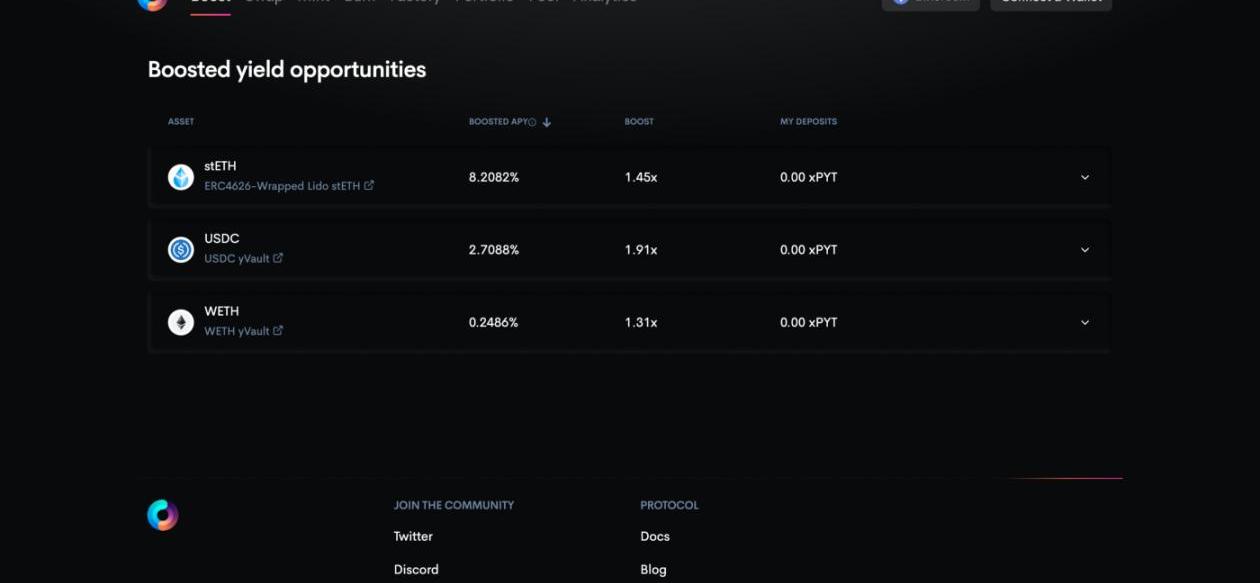Expand the stETH row chevron
The height and width of the screenshot is (583, 1260).
(x=1085, y=177)
